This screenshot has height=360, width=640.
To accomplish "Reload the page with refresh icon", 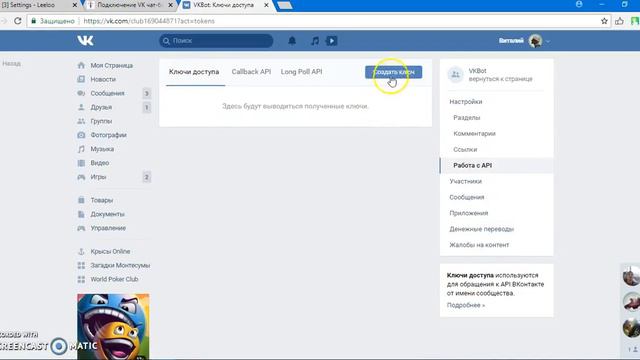I will pyautogui.click(x=18, y=21).
